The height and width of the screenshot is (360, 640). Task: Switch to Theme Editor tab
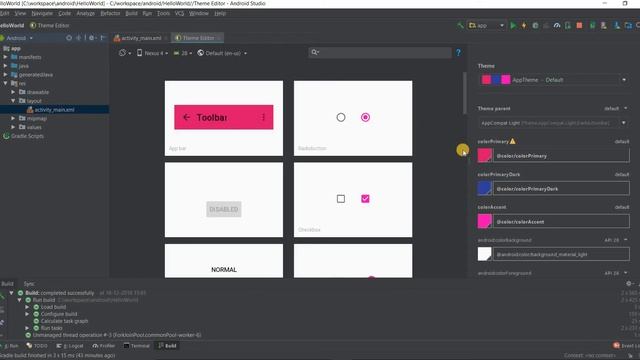(x=198, y=38)
